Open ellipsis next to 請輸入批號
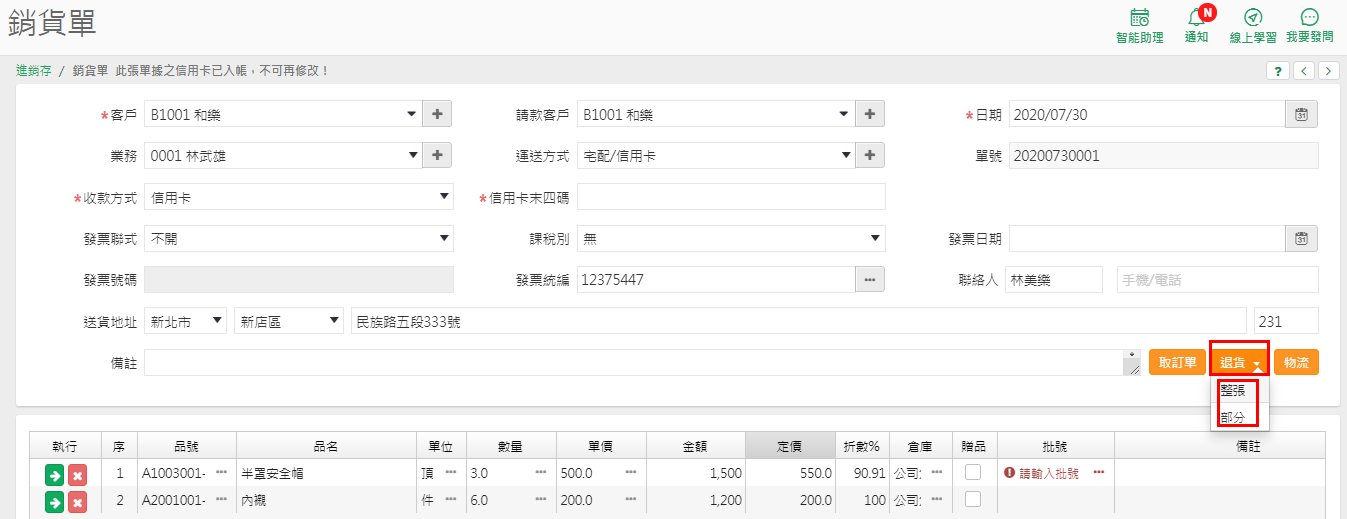This screenshot has height=519, width=1347. coord(1099,472)
